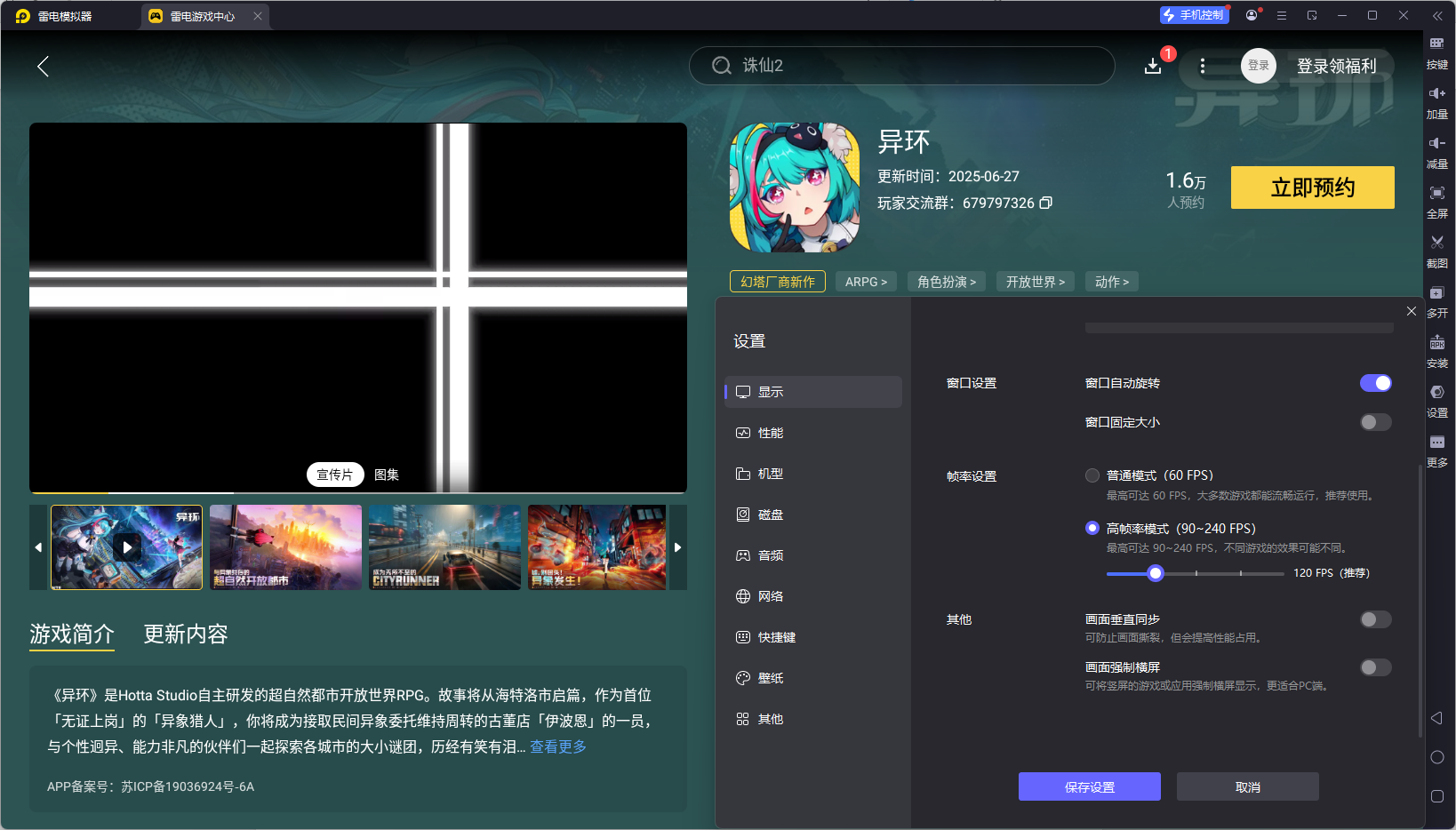
Task: Select 性能 settings category
Action: pos(813,433)
